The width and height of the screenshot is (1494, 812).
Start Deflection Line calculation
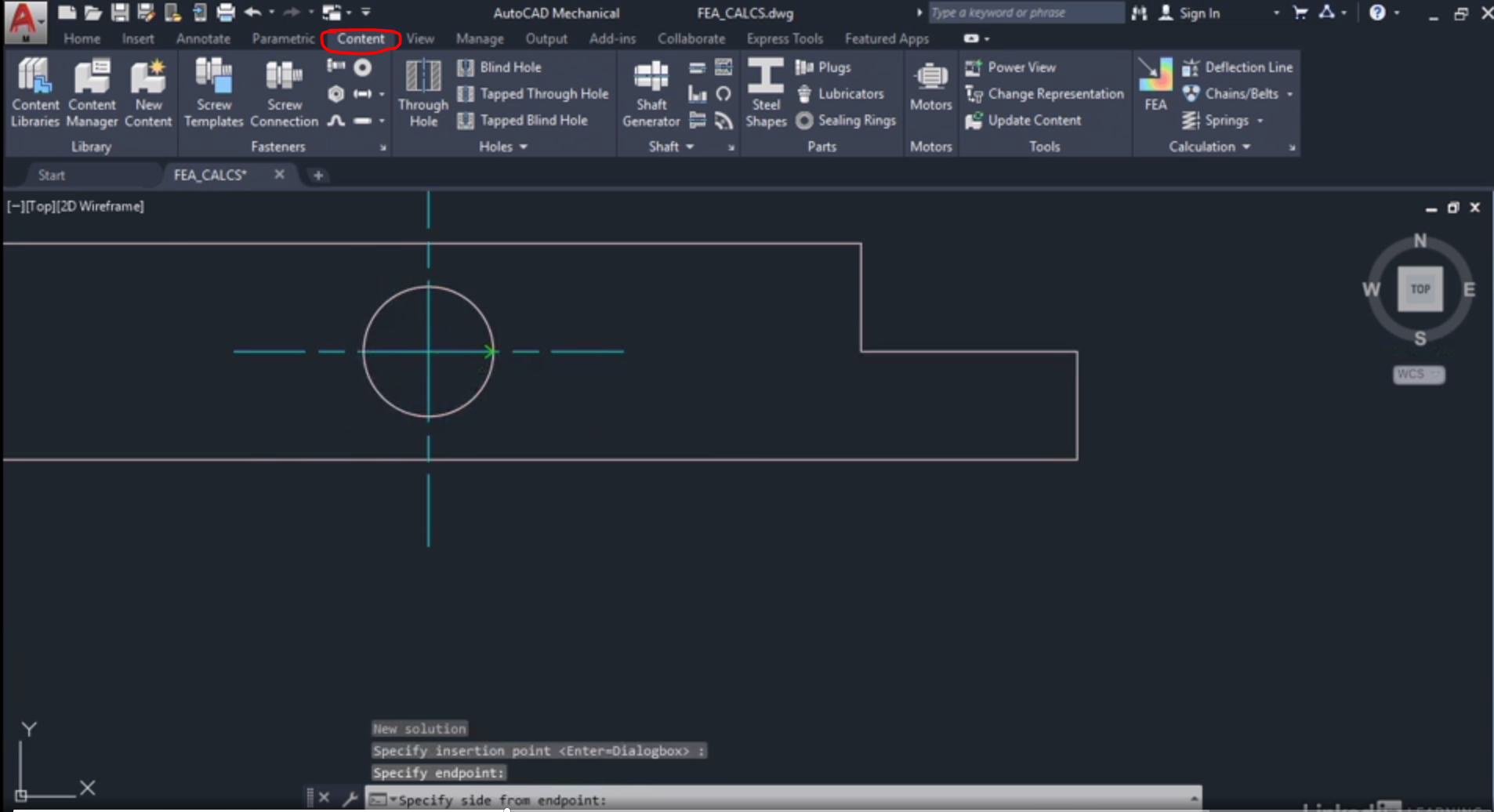(x=1238, y=67)
